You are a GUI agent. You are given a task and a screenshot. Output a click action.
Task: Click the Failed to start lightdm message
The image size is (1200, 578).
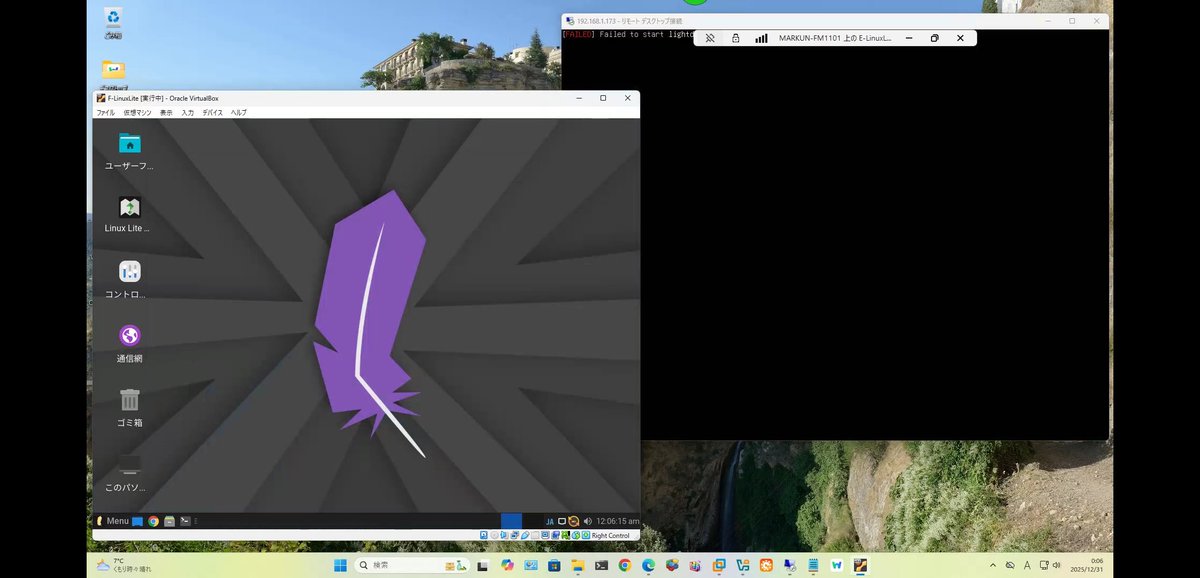pyautogui.click(x=628, y=34)
